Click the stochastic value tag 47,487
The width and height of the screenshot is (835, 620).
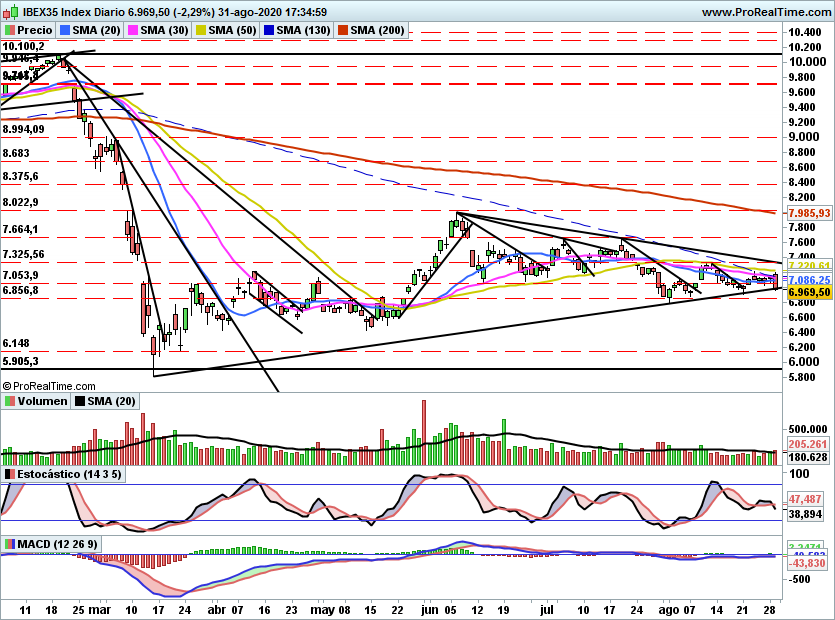(805, 499)
